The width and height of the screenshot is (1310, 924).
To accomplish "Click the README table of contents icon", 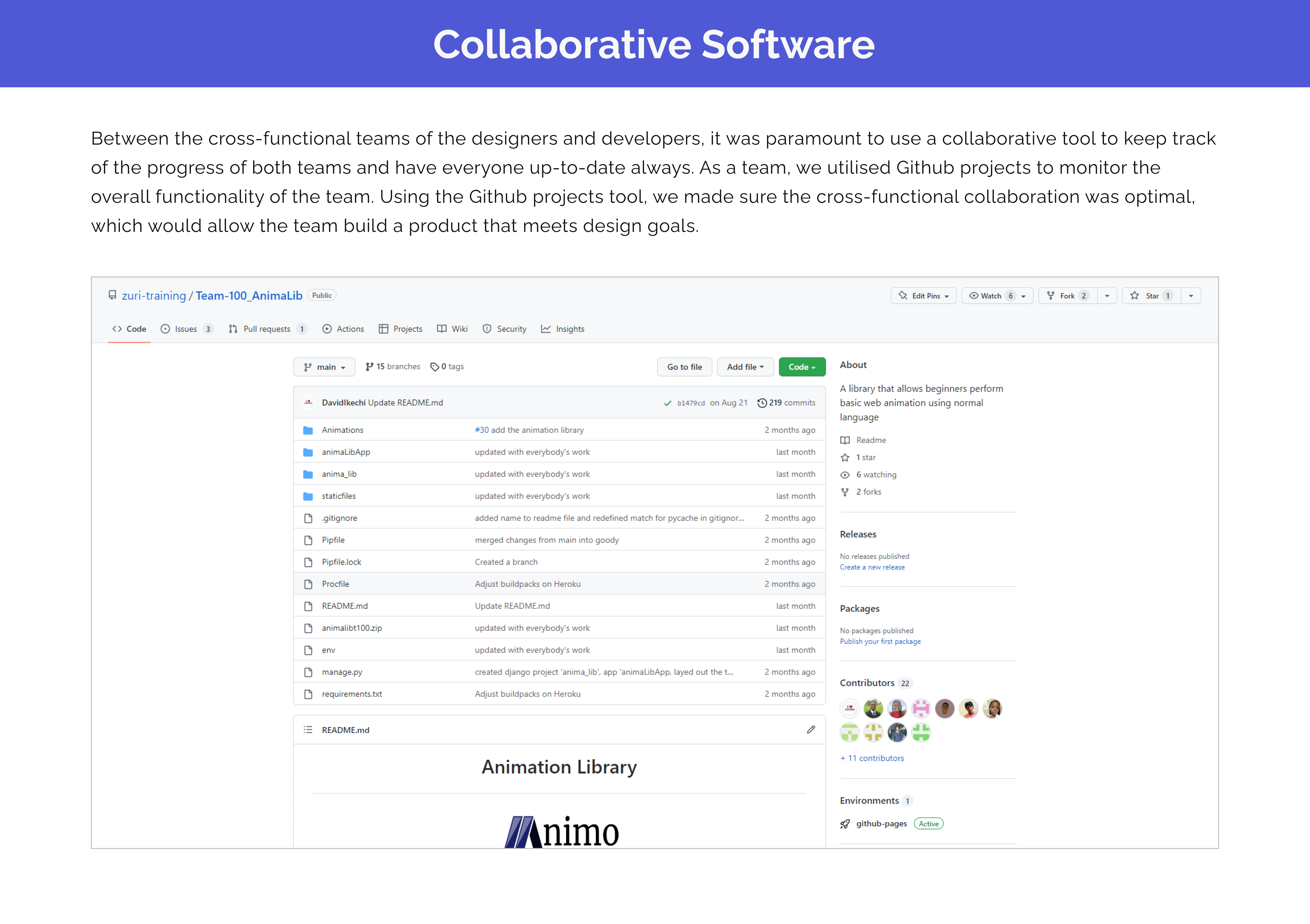I will pyautogui.click(x=308, y=730).
